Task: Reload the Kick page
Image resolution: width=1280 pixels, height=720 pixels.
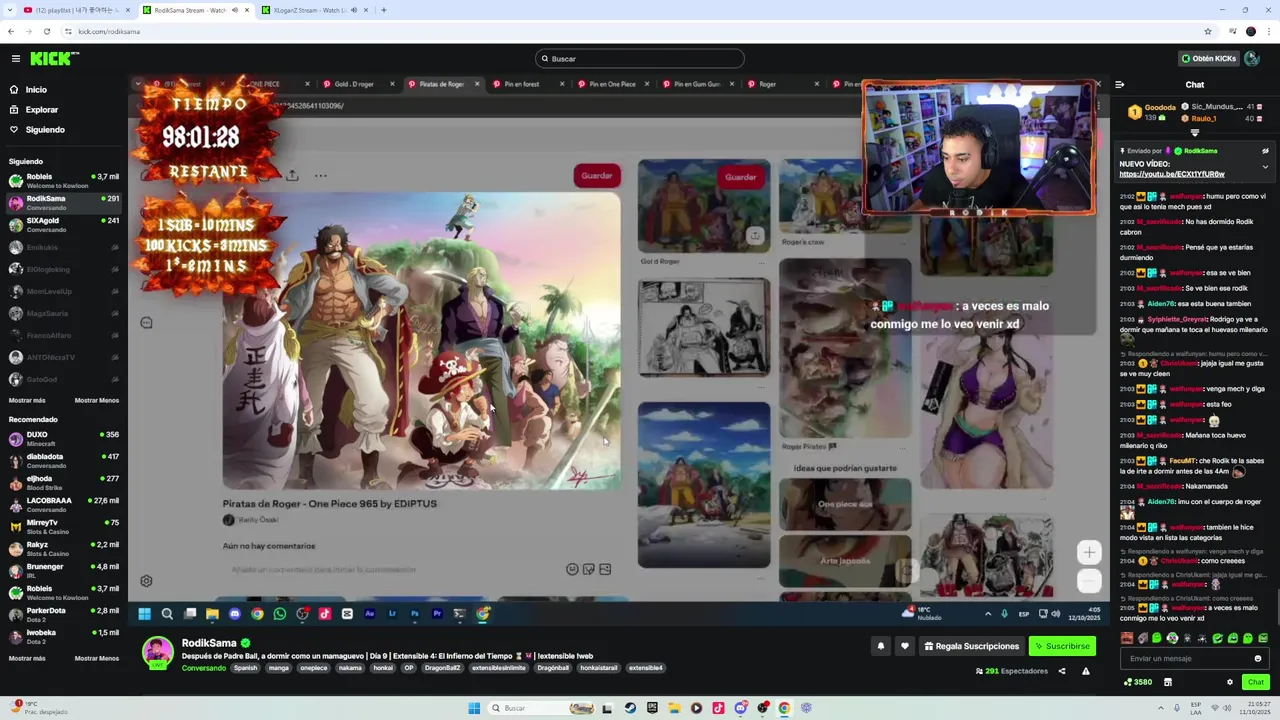Action: [x=46, y=31]
